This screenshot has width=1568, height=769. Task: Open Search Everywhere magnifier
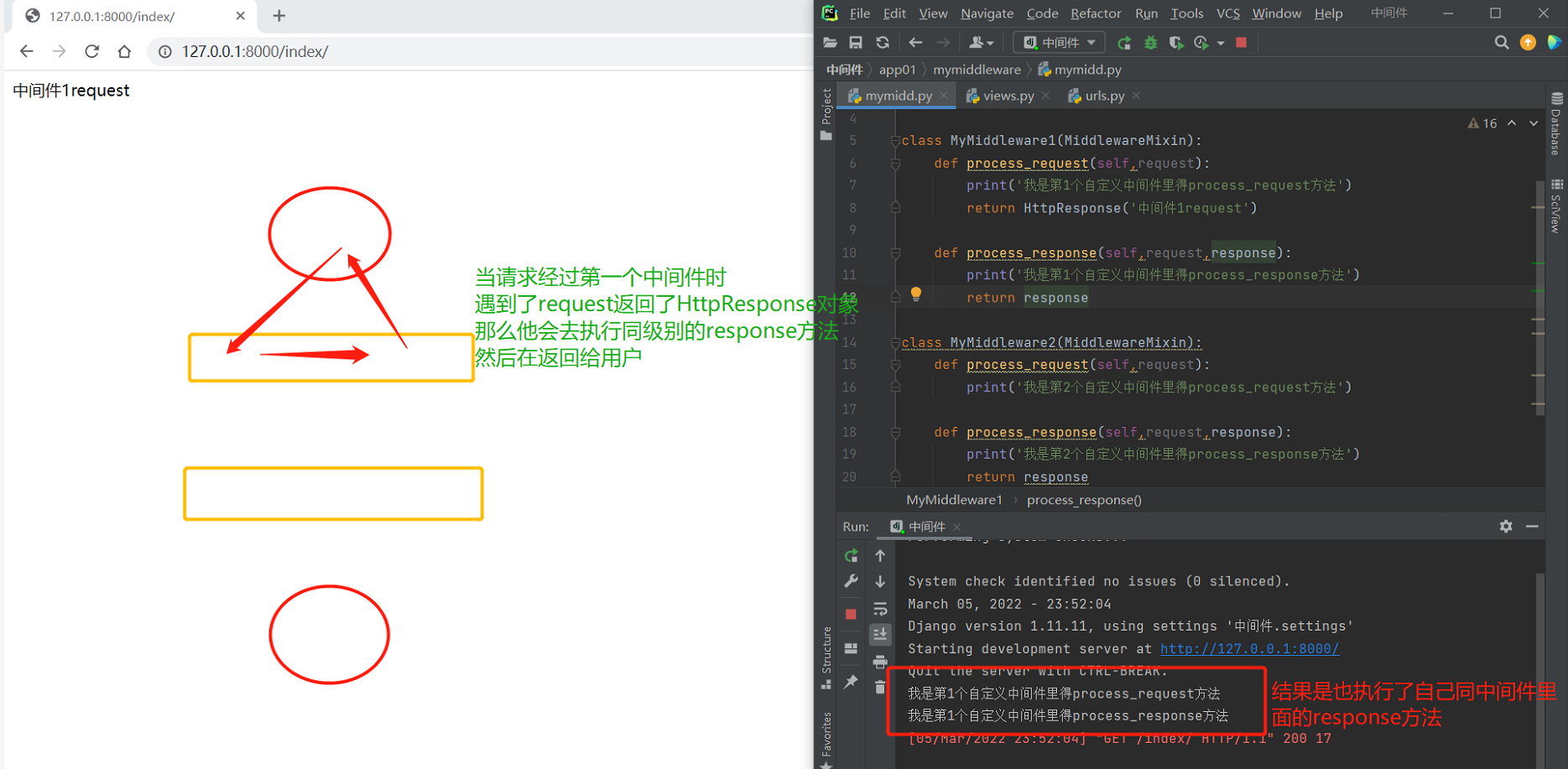point(1502,43)
